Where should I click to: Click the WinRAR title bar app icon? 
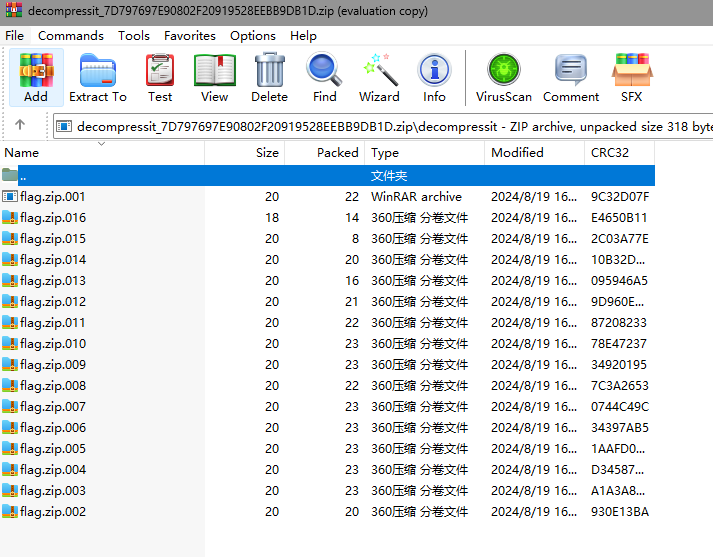point(14,10)
